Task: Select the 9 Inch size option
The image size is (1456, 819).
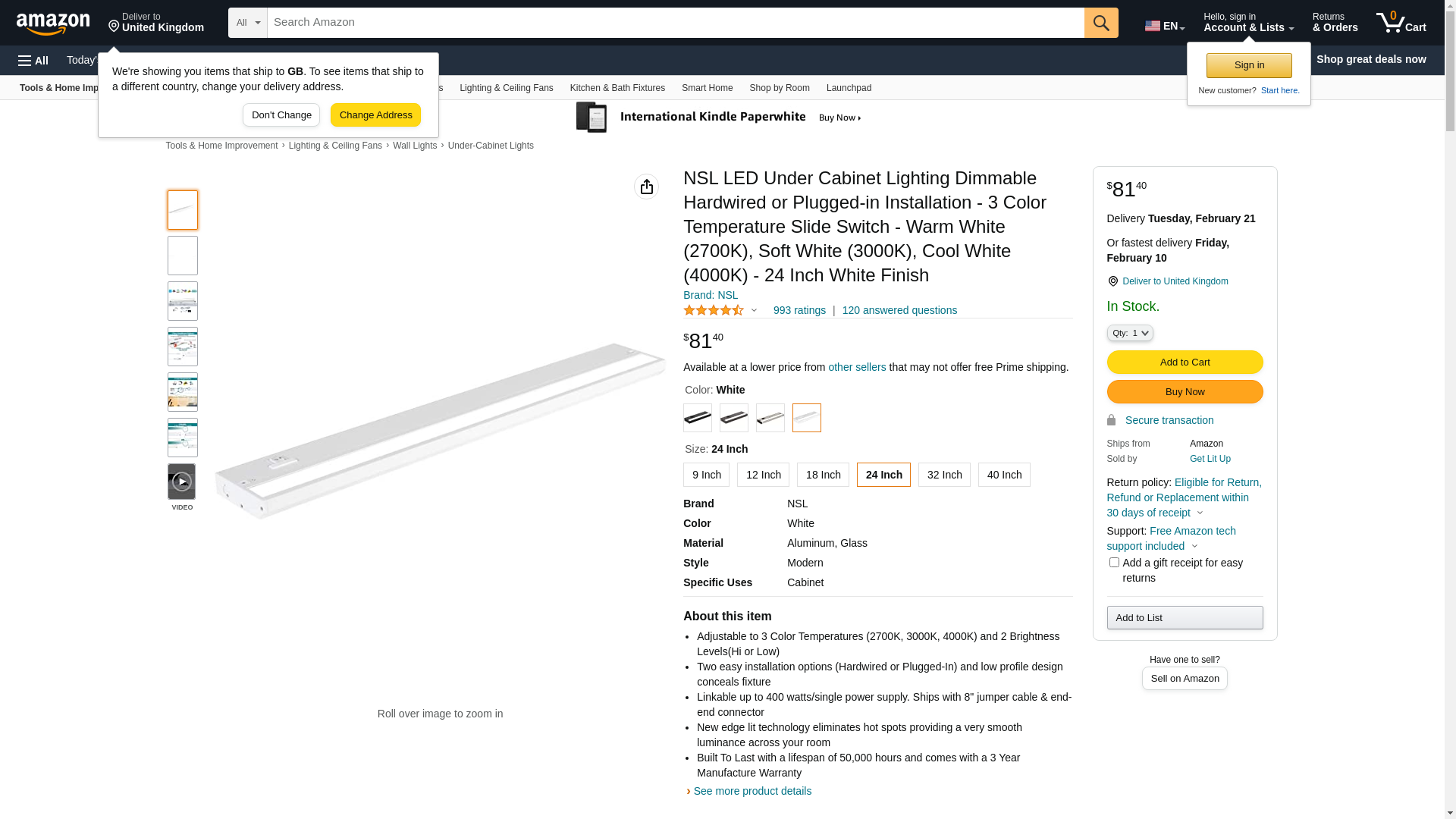Action: (x=706, y=475)
